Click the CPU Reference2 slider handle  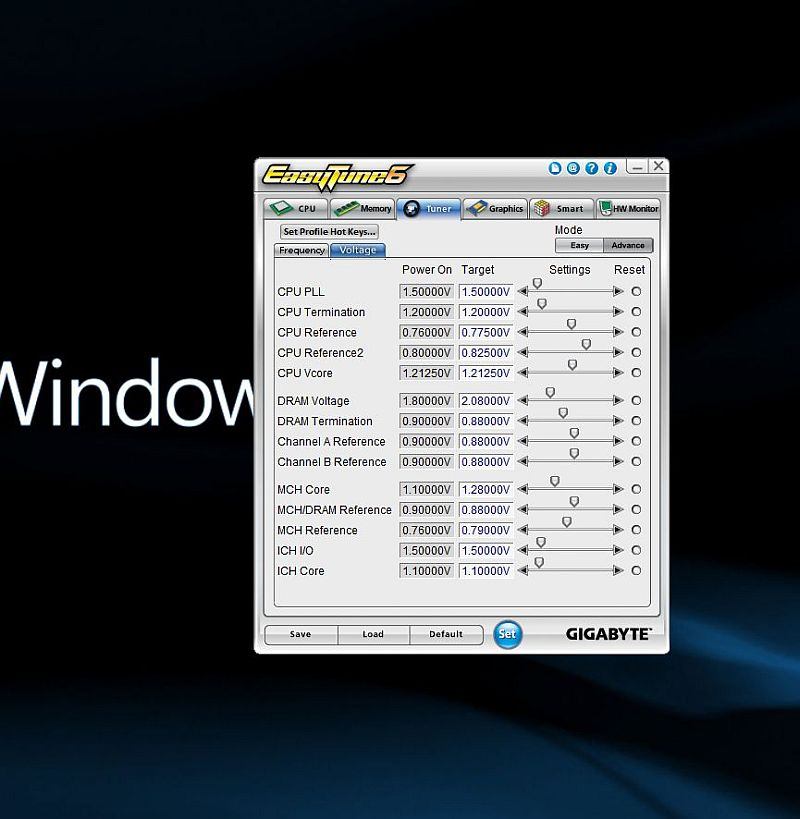point(586,344)
